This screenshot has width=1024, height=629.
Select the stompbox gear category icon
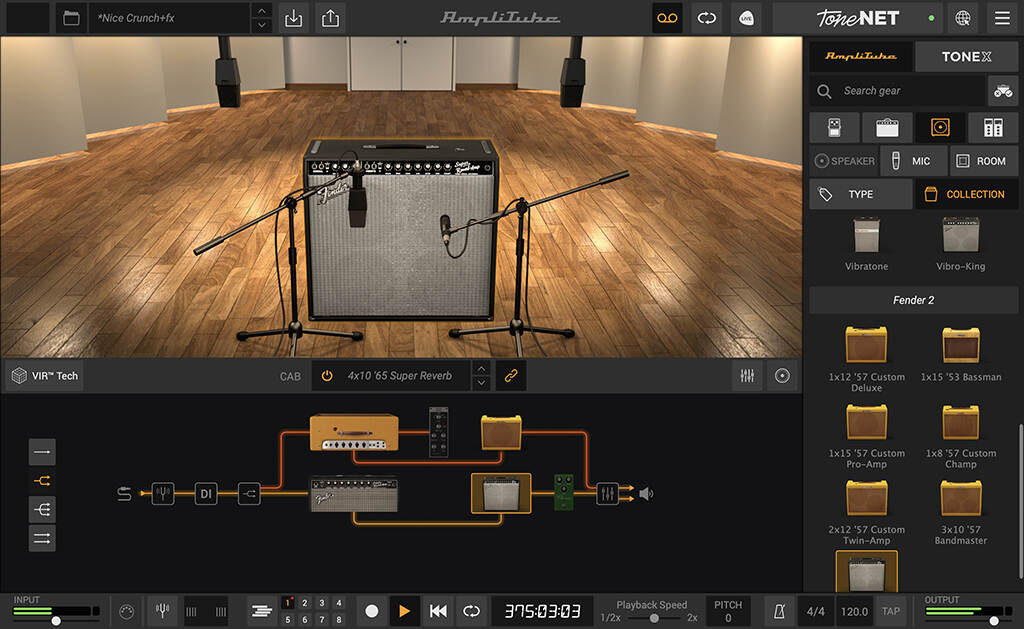(833, 127)
